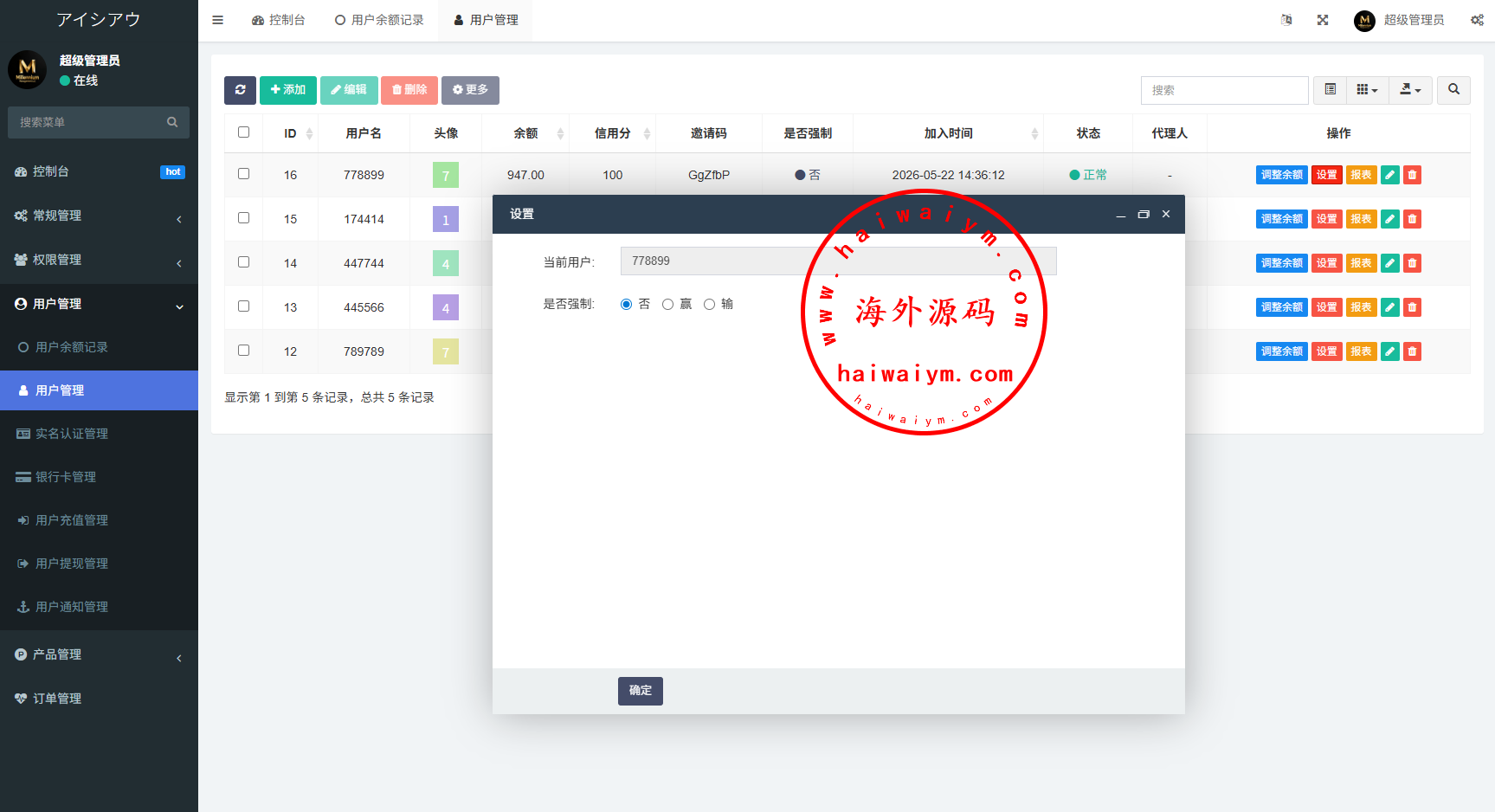The height and width of the screenshot is (812, 1495).
Task: Click red trash icon for user 445566
Action: pyautogui.click(x=1412, y=307)
